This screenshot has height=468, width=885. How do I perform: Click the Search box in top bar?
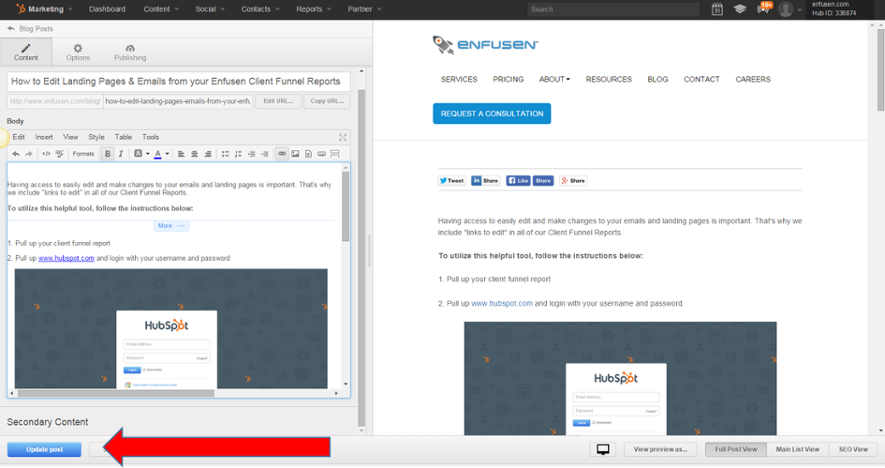click(x=614, y=9)
